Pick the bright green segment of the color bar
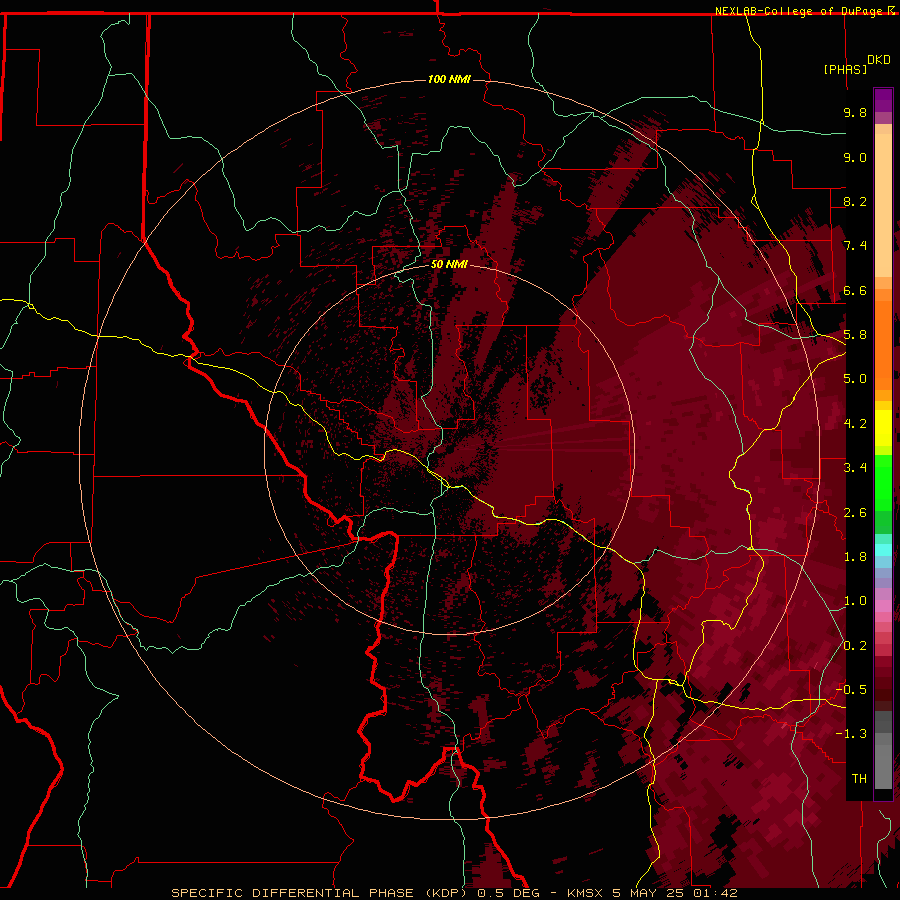900x900 pixels. click(883, 483)
